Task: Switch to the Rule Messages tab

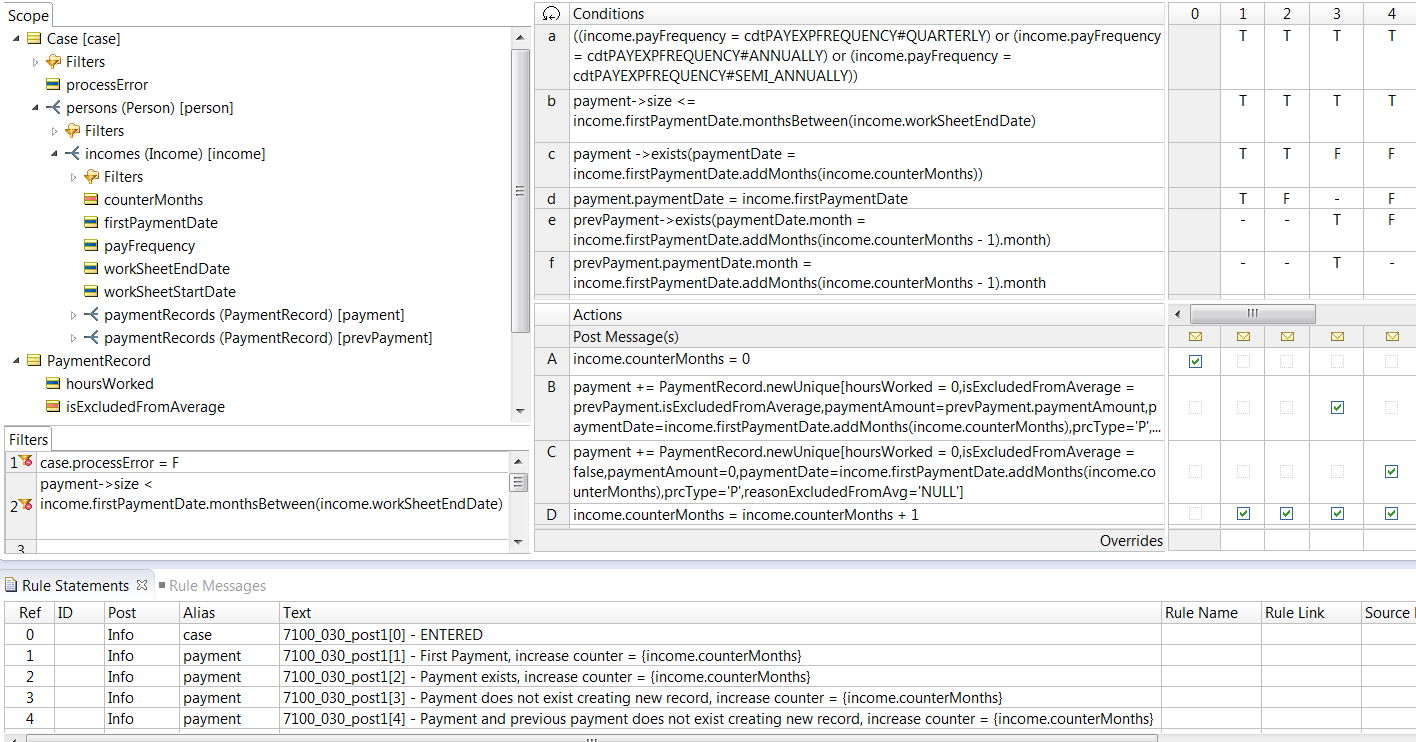Action: [217, 586]
